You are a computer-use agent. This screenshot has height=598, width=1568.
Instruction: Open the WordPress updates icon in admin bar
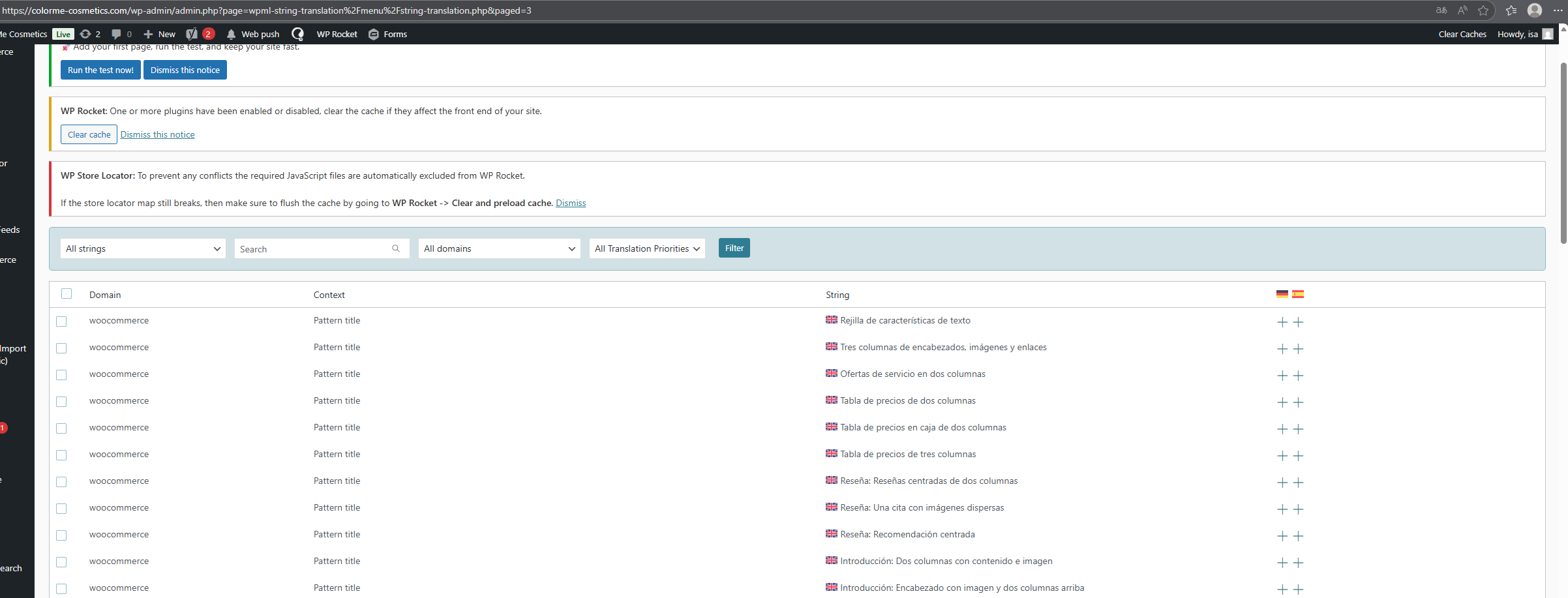point(85,34)
